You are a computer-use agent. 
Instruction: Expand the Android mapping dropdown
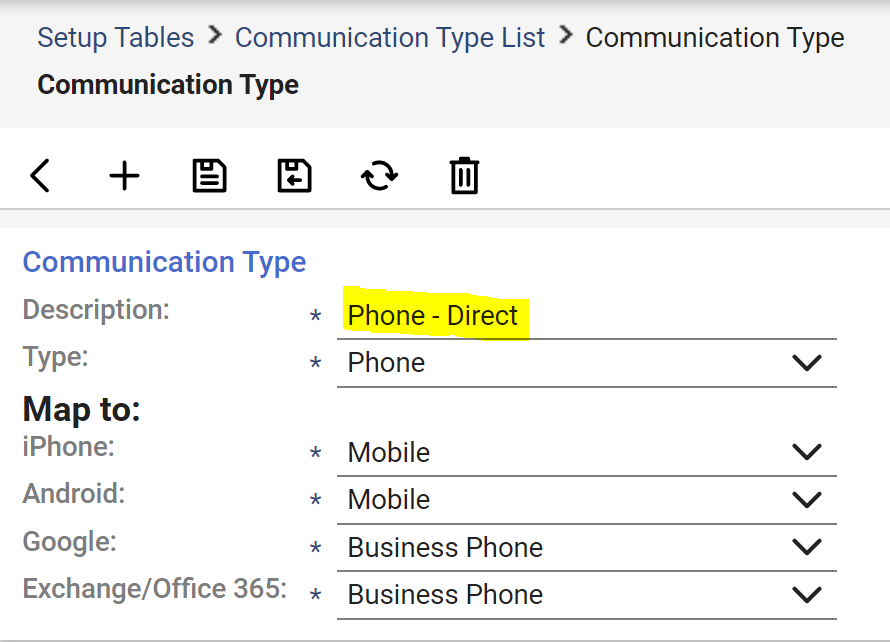(586, 500)
